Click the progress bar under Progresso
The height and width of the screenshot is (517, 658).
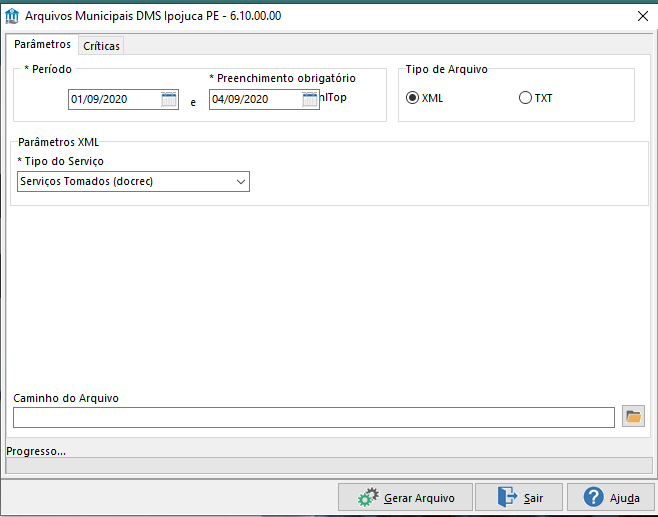(329, 465)
